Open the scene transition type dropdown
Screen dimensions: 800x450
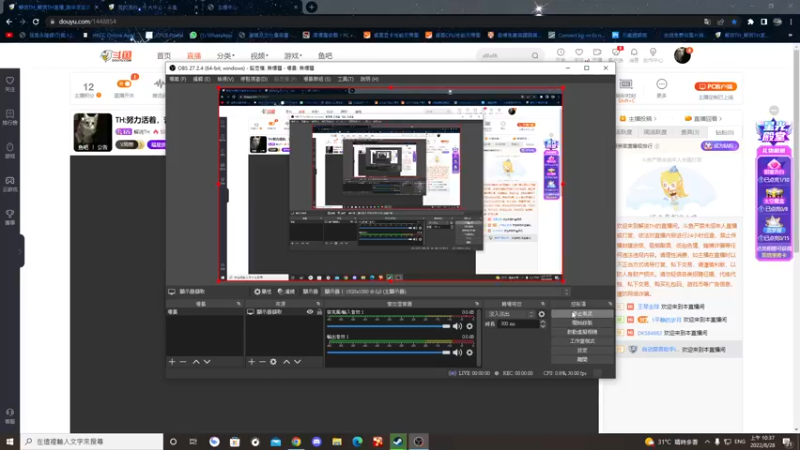coord(510,314)
